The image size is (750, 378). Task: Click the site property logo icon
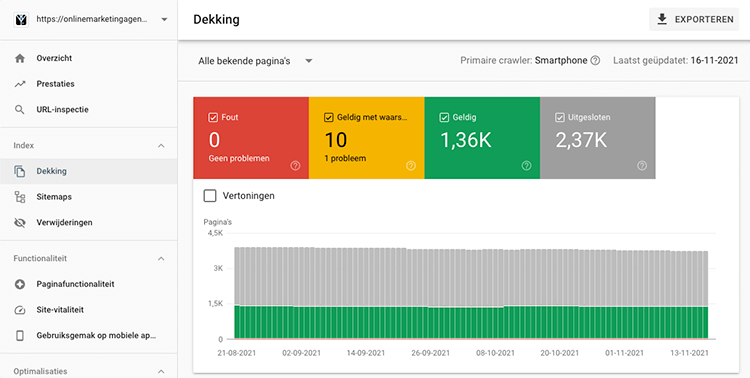(21, 20)
